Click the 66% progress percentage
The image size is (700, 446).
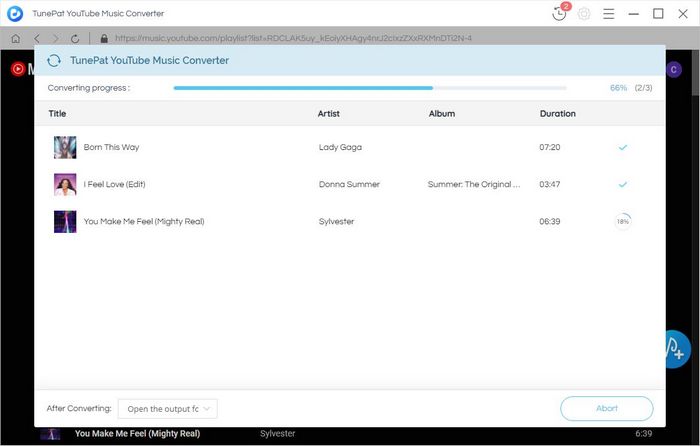(618, 88)
